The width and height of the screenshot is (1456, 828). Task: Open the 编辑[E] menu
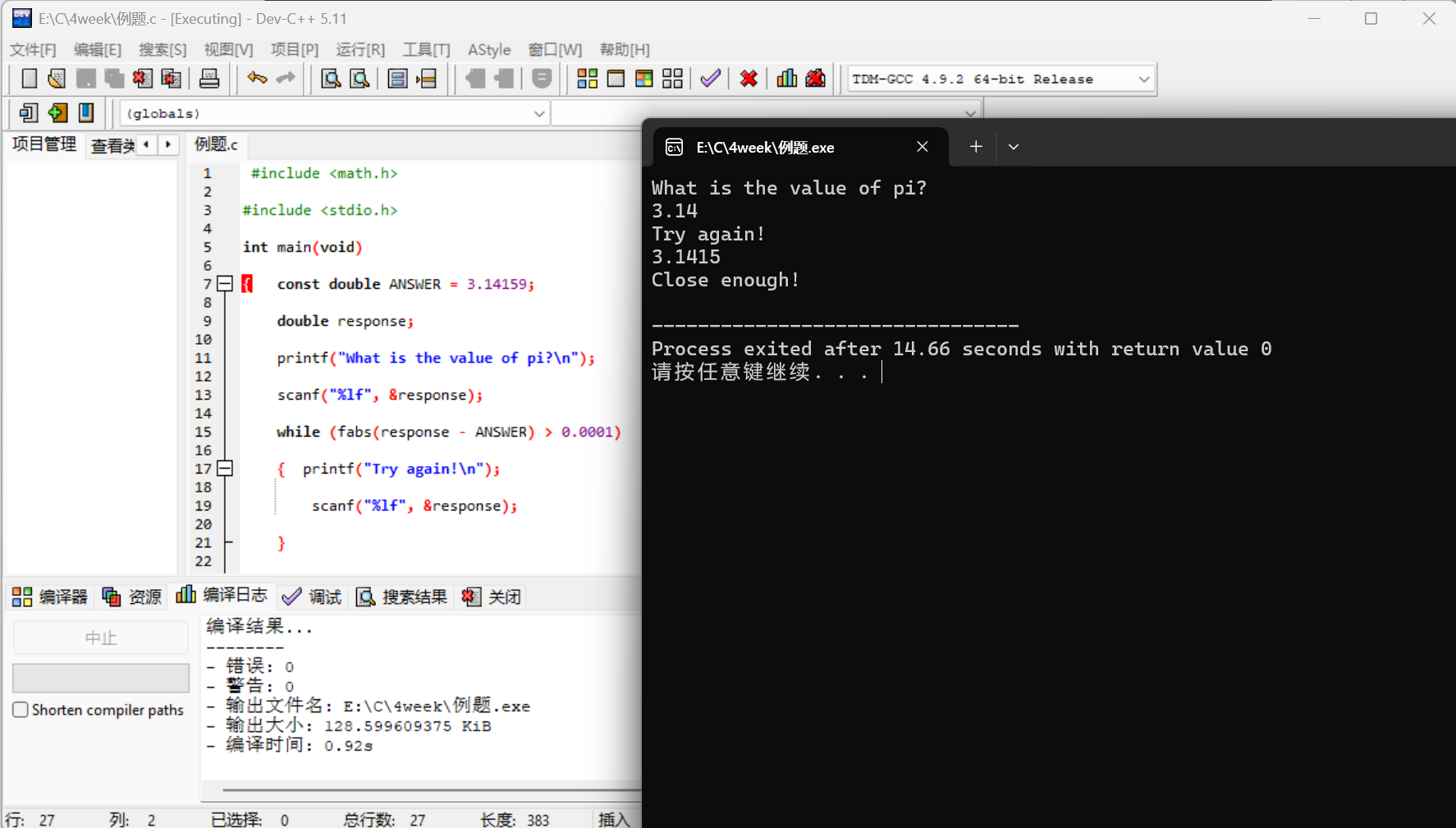click(98, 49)
